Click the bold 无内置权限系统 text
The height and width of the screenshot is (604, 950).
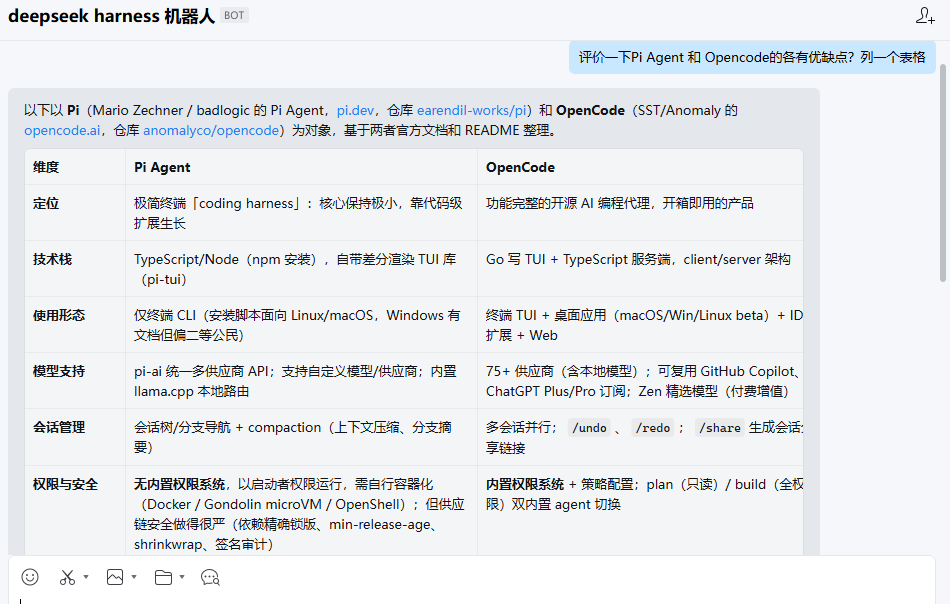pos(179,484)
